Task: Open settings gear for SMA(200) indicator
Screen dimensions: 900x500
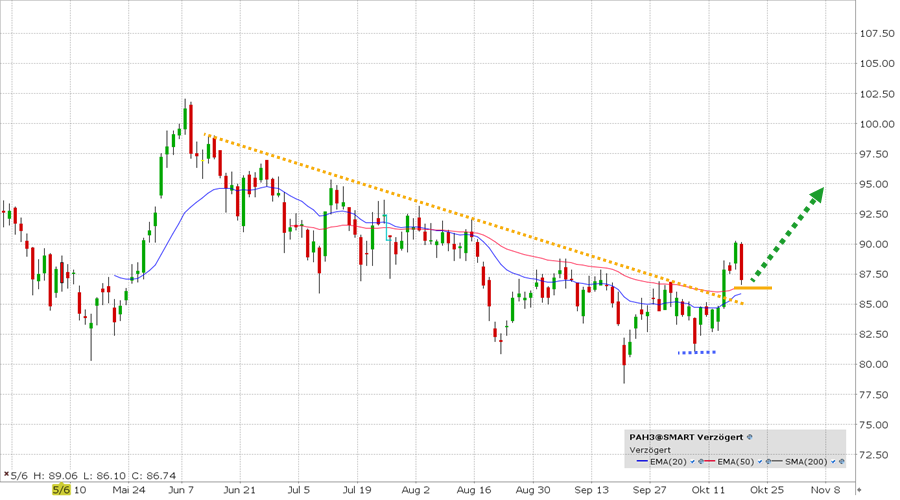Action: (841, 461)
